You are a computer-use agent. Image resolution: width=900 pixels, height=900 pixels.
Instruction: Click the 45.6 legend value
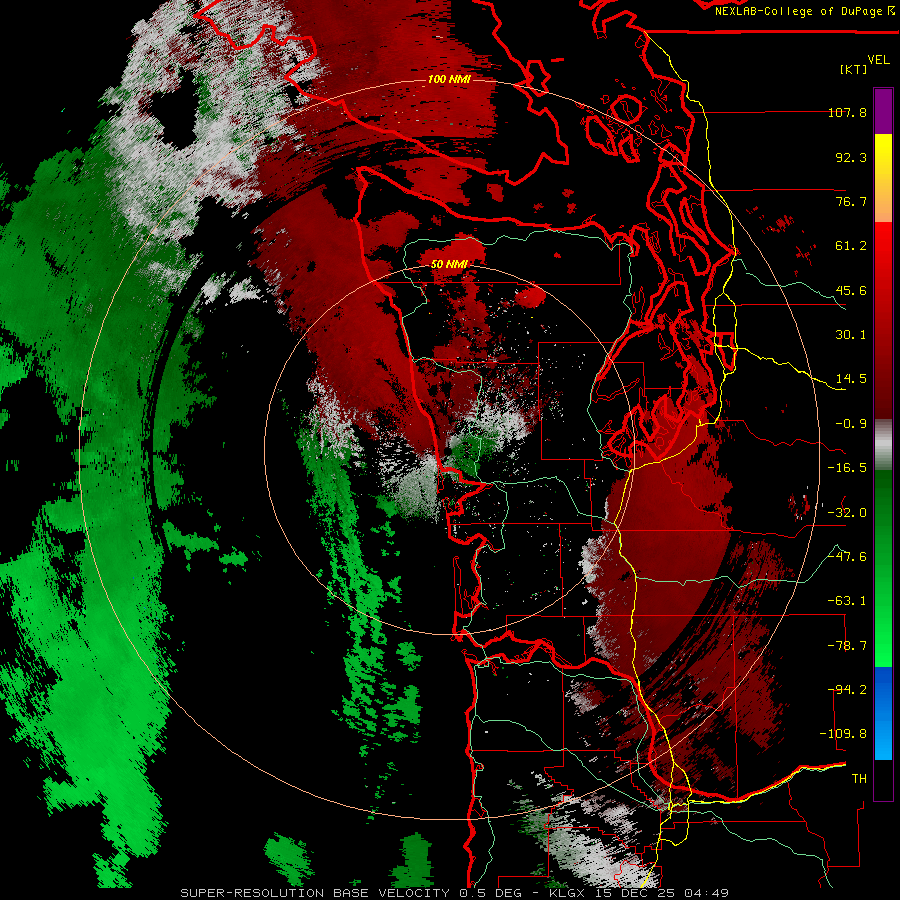(x=851, y=290)
